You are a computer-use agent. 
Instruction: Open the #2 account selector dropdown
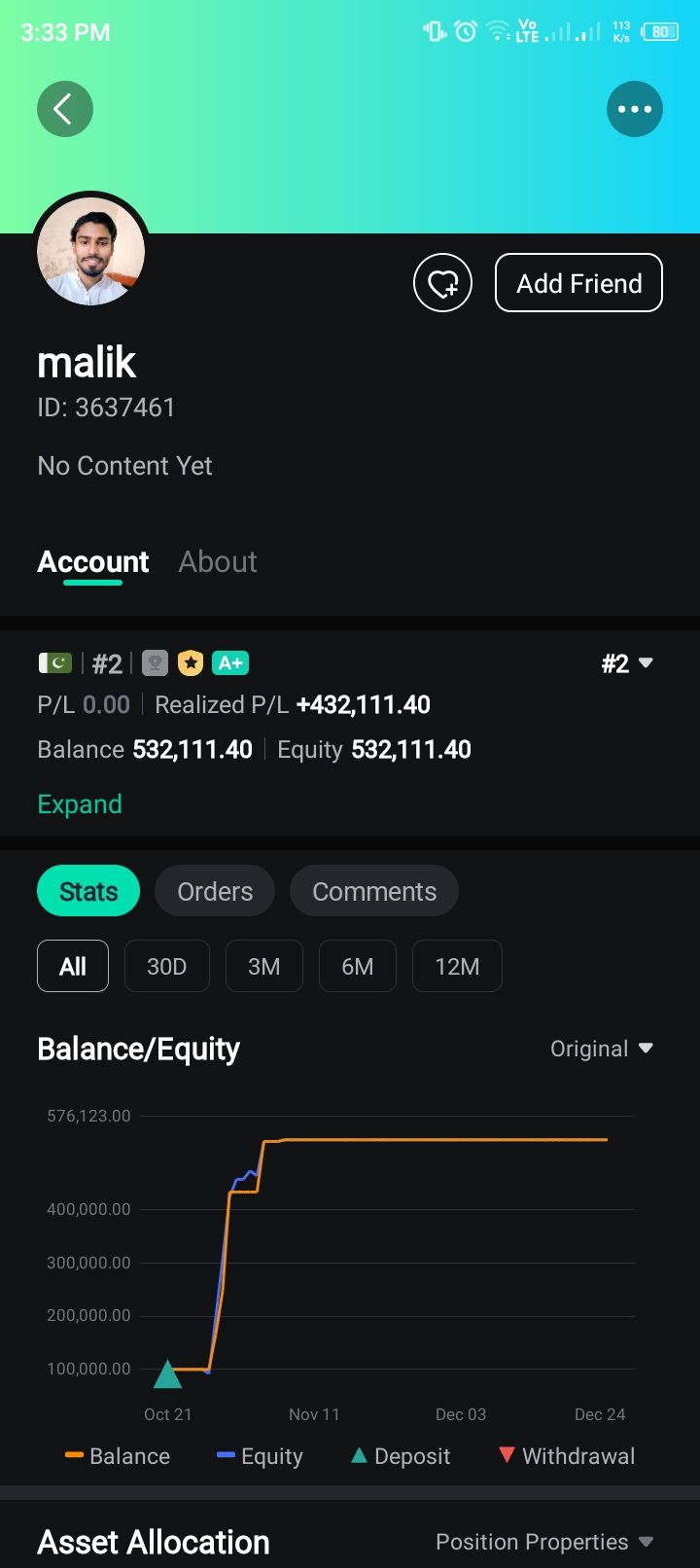click(x=627, y=663)
